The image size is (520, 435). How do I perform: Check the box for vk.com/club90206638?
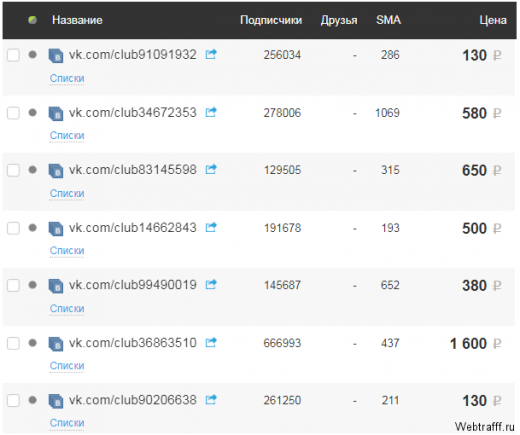pos(13,400)
